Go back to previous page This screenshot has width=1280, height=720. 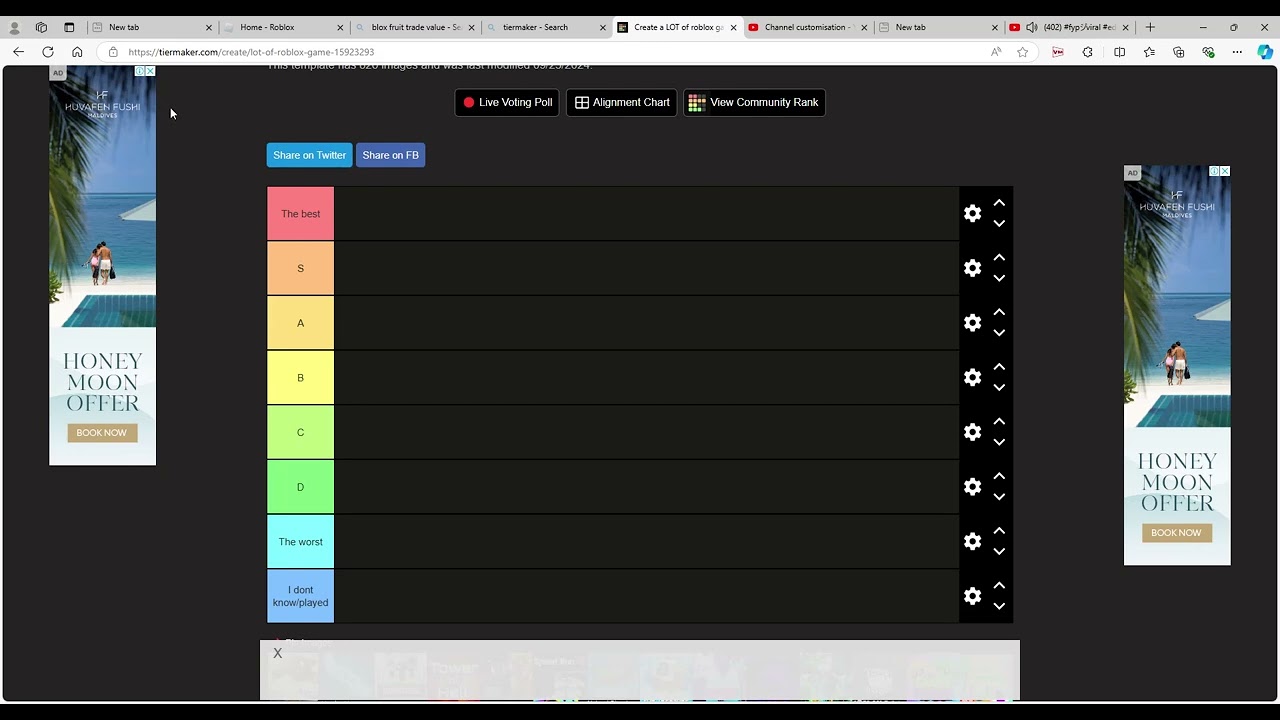point(18,52)
